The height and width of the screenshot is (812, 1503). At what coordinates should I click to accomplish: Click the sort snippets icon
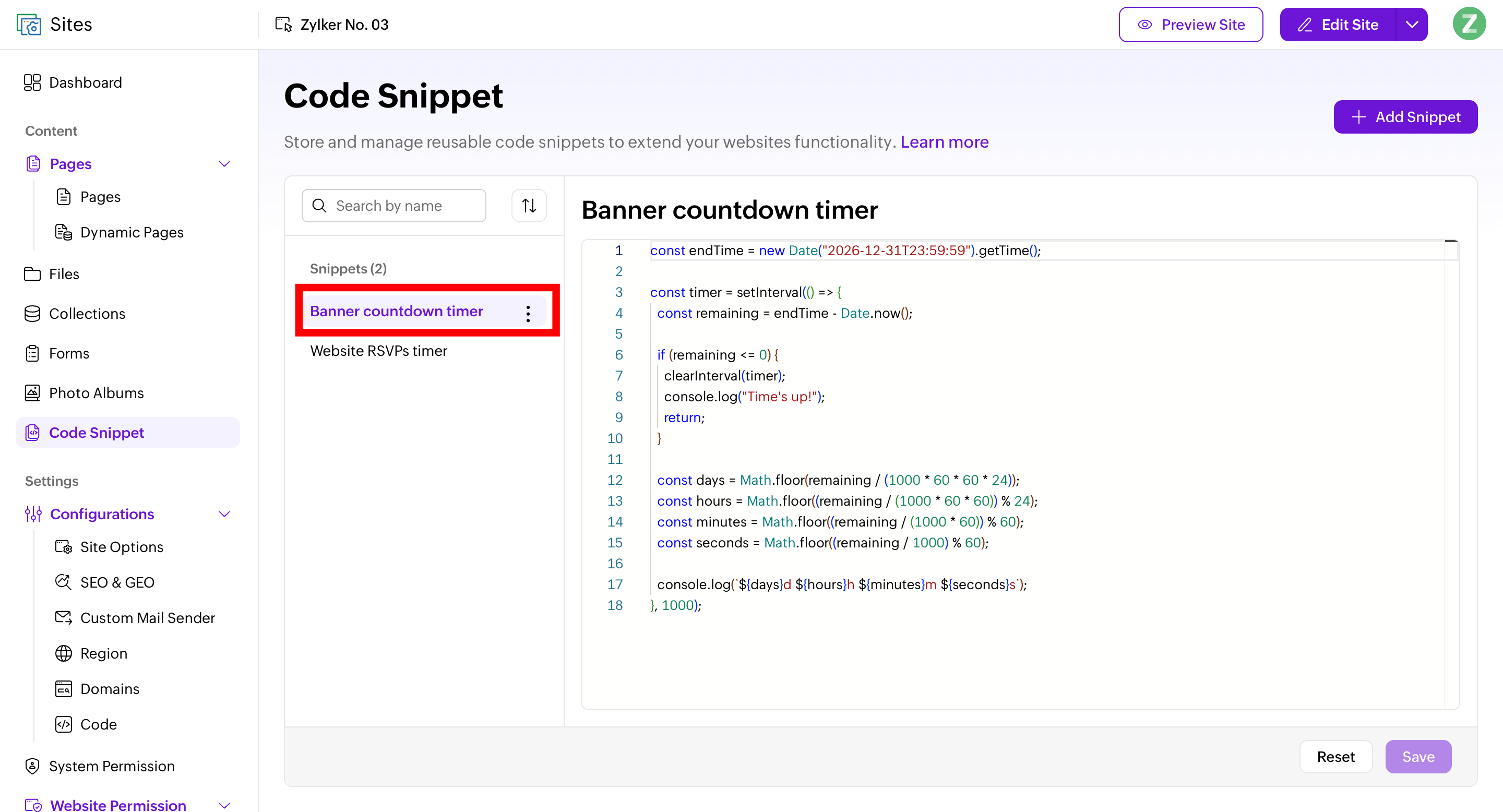529,205
